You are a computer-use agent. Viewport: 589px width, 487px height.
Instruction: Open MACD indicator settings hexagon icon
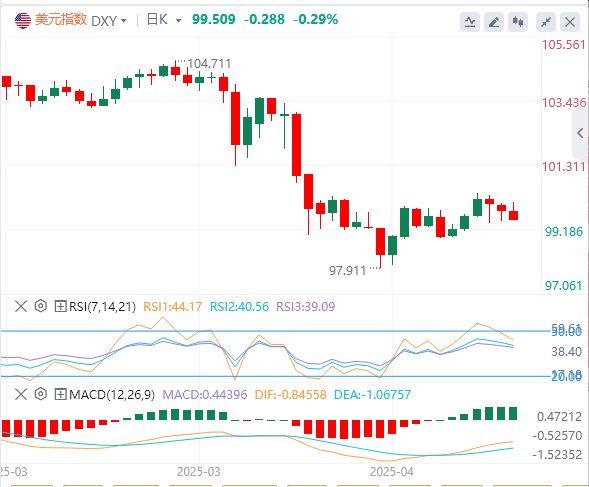click(41, 394)
